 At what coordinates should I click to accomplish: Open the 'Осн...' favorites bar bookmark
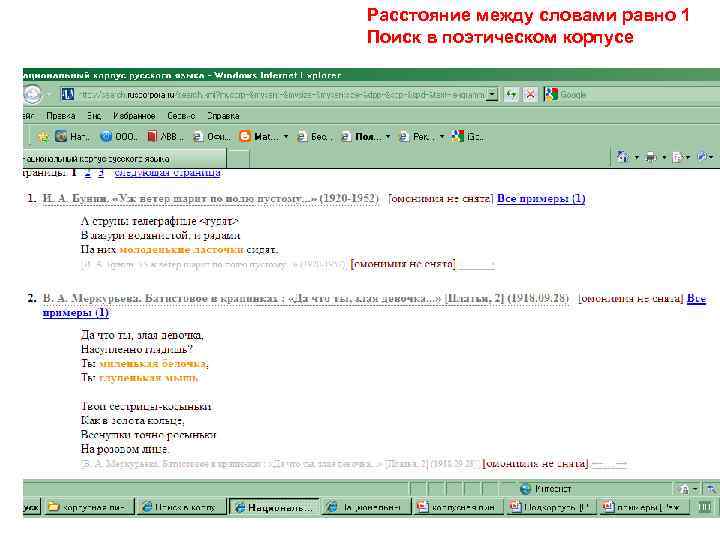pyautogui.click(x=212, y=136)
